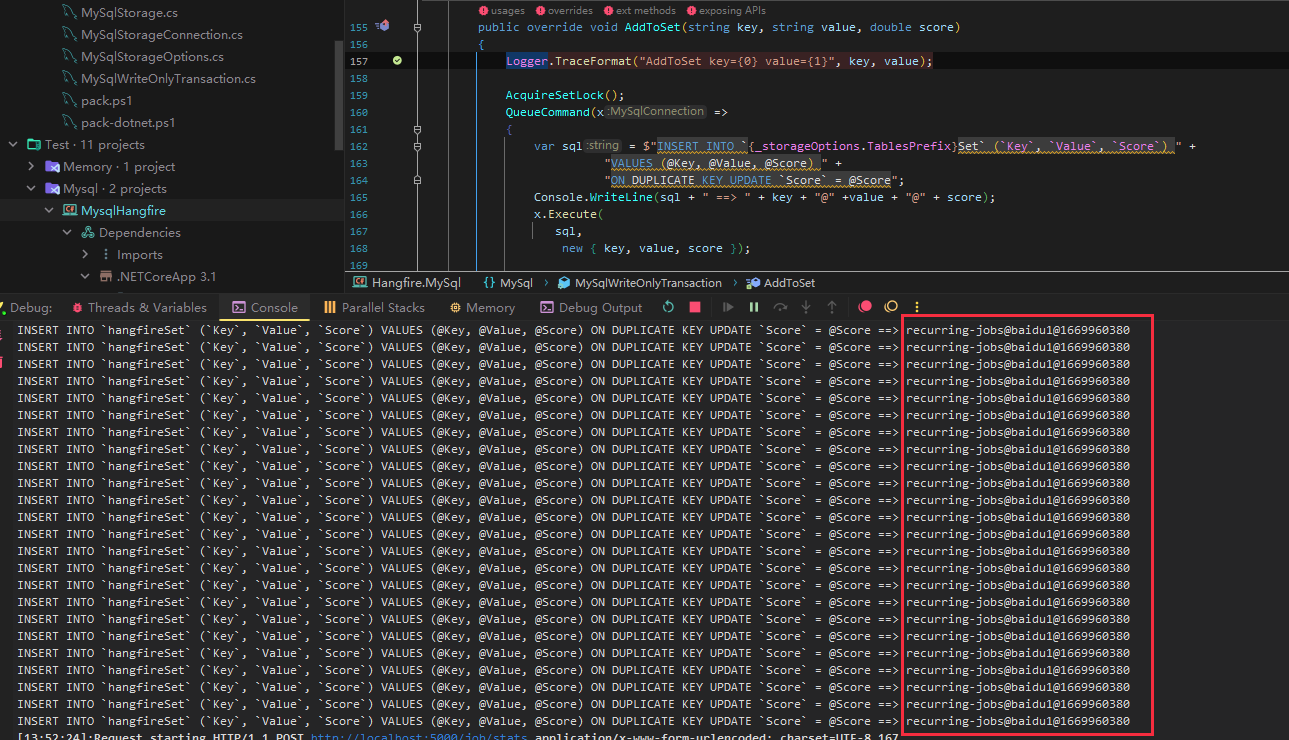
Task: Open the Parallel Stacks tab
Action: tap(373, 307)
